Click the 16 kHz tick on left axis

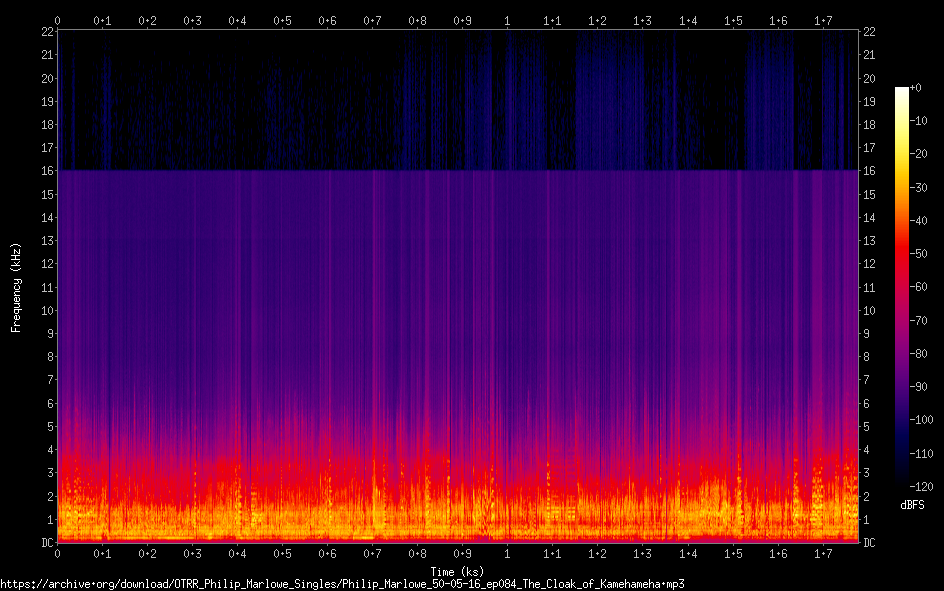pos(45,171)
